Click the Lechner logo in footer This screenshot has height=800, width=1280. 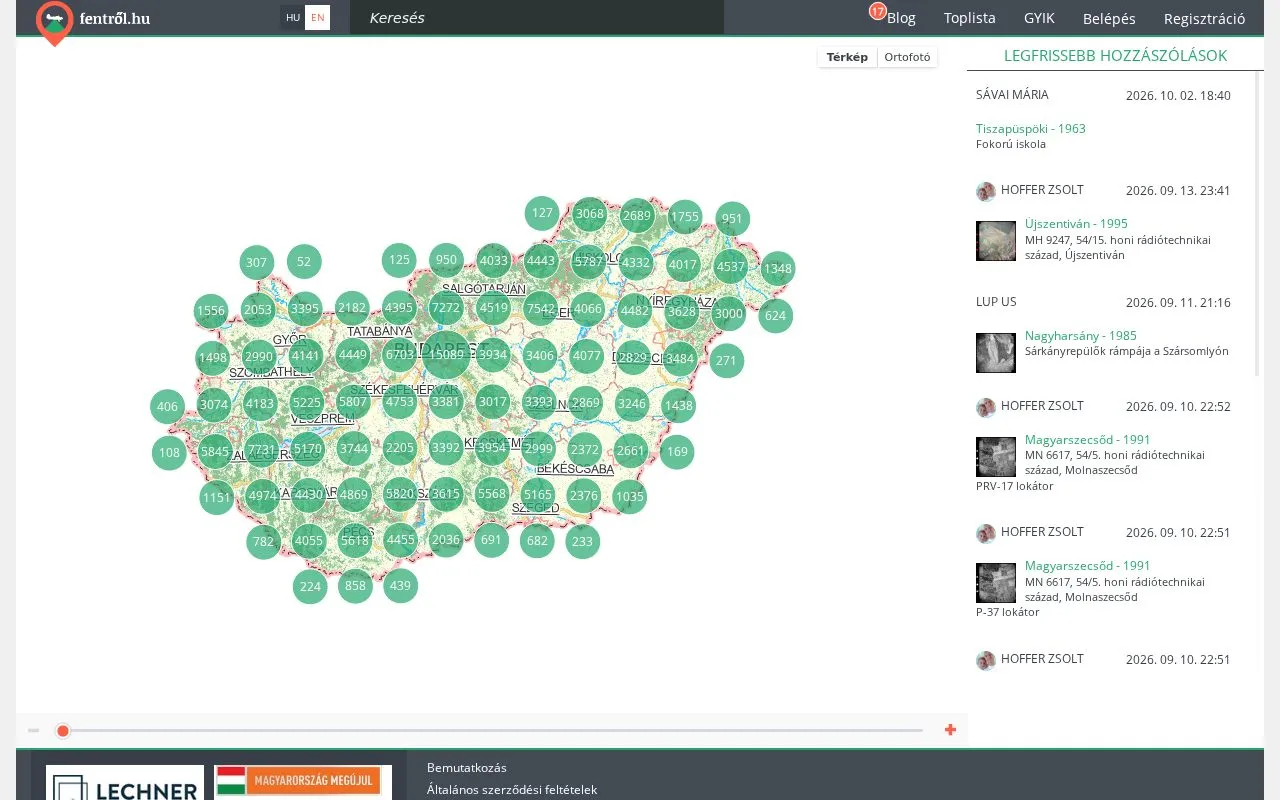pyautogui.click(x=125, y=782)
